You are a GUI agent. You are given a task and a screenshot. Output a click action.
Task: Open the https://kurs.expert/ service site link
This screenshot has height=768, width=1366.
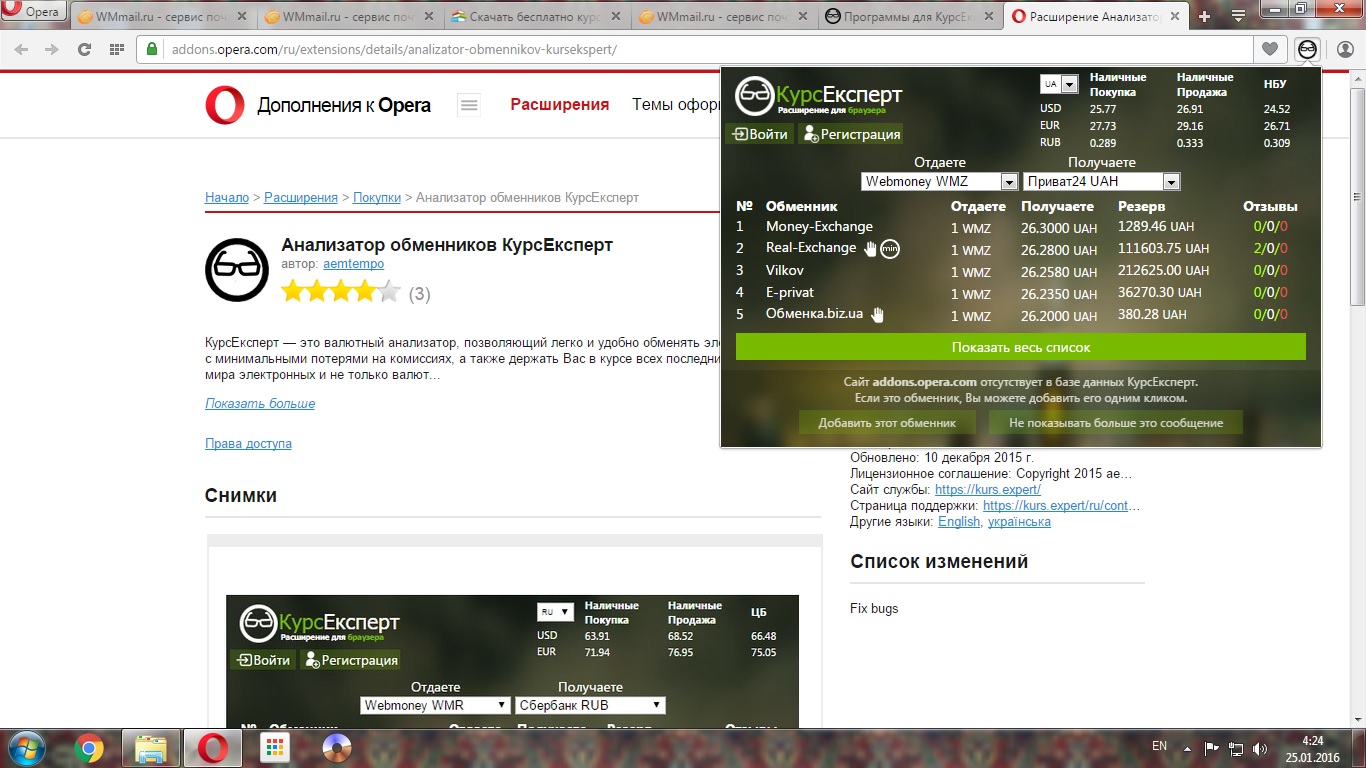click(x=988, y=490)
